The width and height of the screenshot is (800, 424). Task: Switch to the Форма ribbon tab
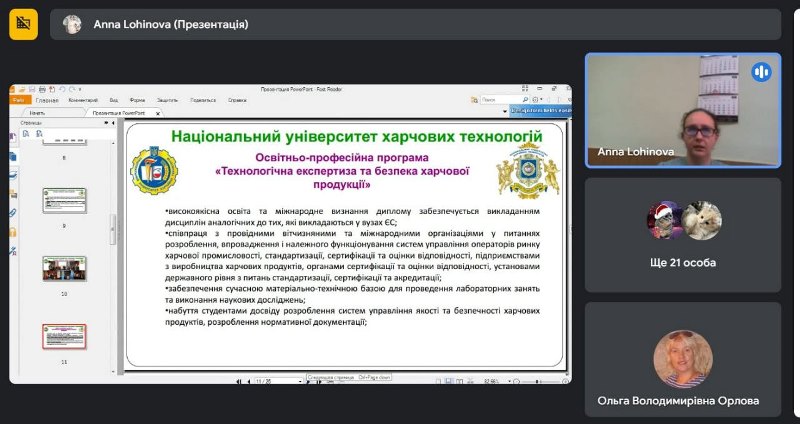pos(137,100)
